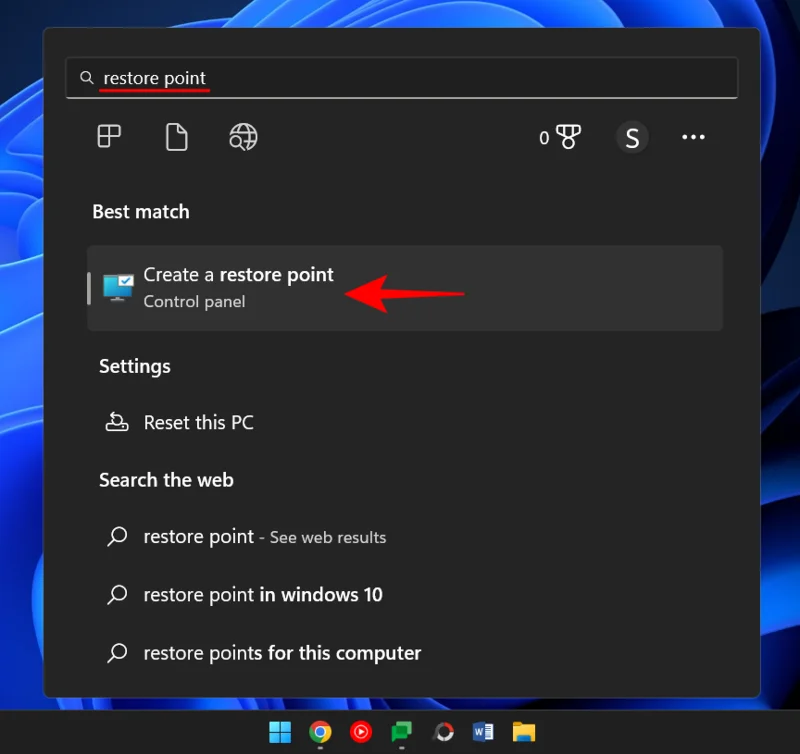Screen dimensions: 800x754
Task: Click the restore point in windows 10 suggestion
Action: click(262, 594)
